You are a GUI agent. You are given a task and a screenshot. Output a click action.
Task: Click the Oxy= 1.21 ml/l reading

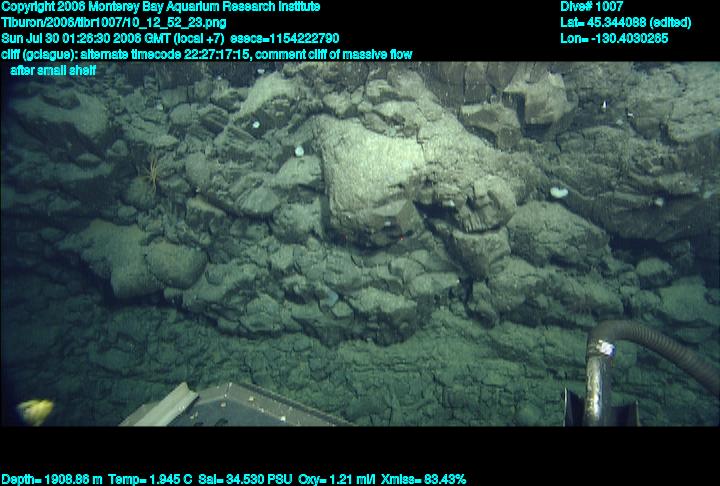coord(337,480)
